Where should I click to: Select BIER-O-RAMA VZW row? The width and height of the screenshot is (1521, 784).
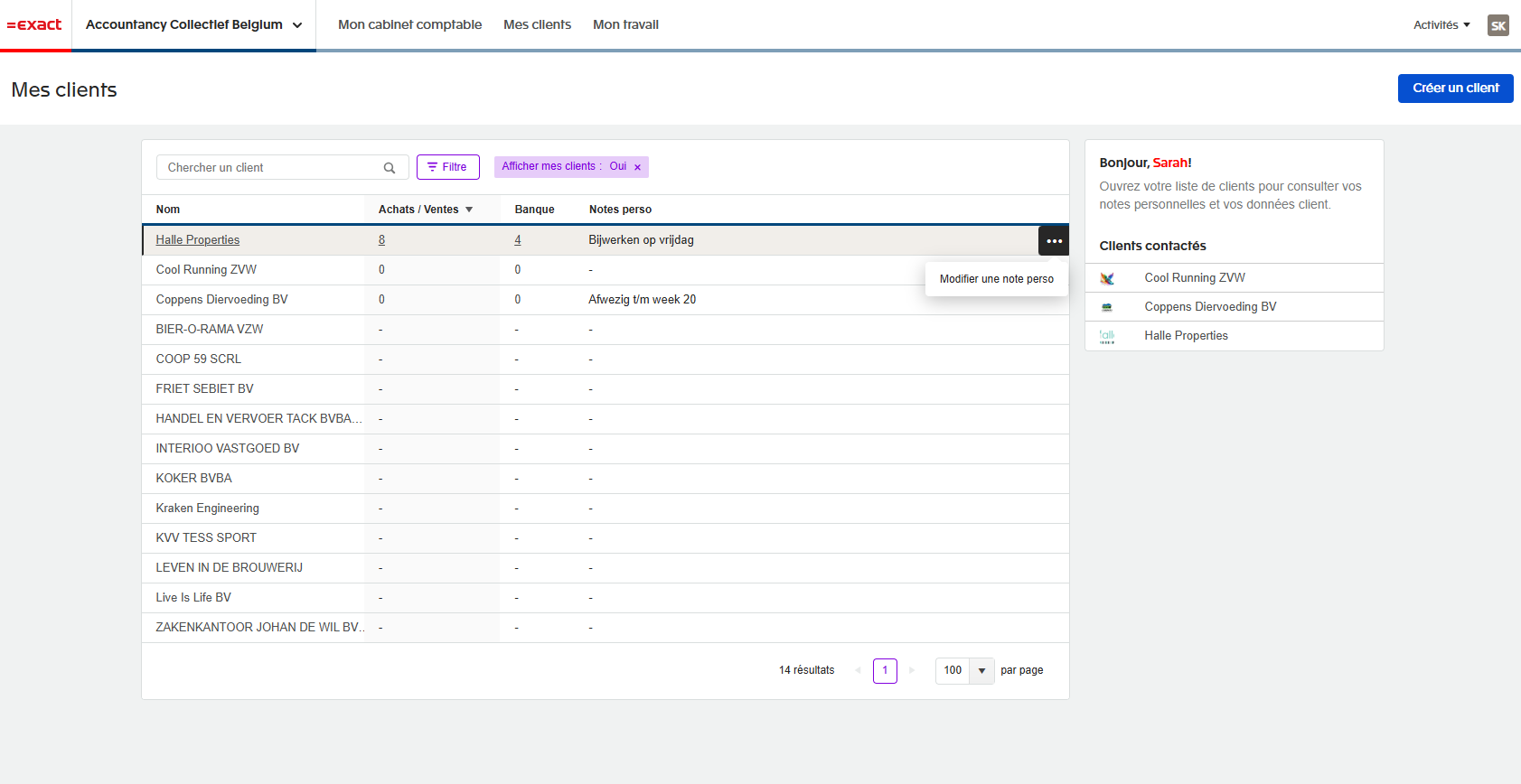click(605, 330)
